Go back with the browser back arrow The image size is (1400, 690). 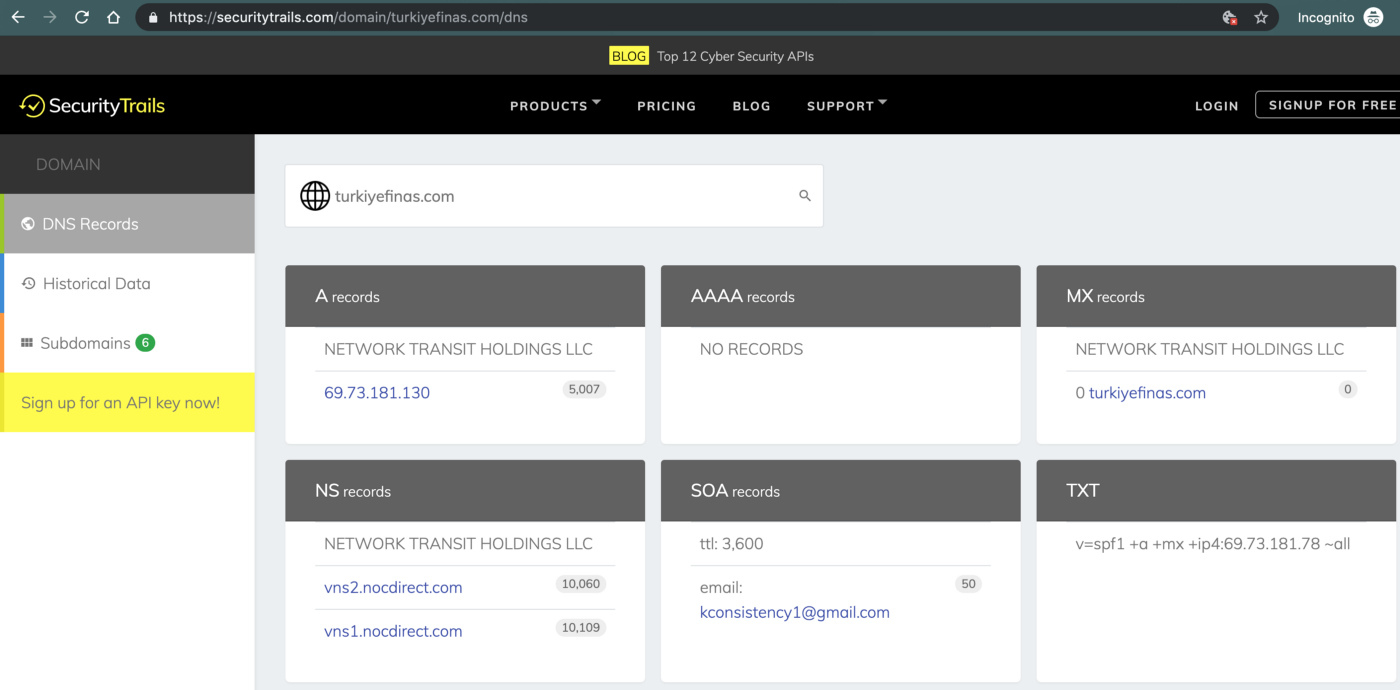(x=18, y=17)
